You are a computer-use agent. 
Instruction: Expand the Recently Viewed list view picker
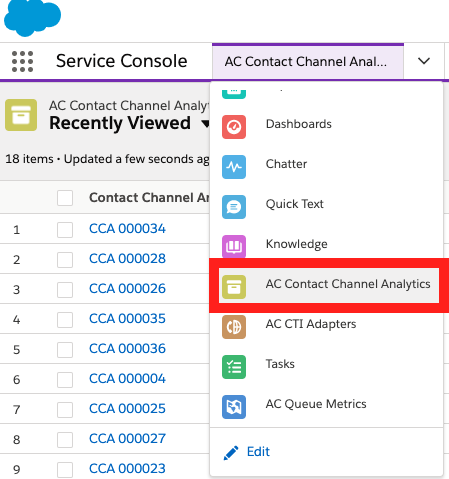(x=206, y=124)
